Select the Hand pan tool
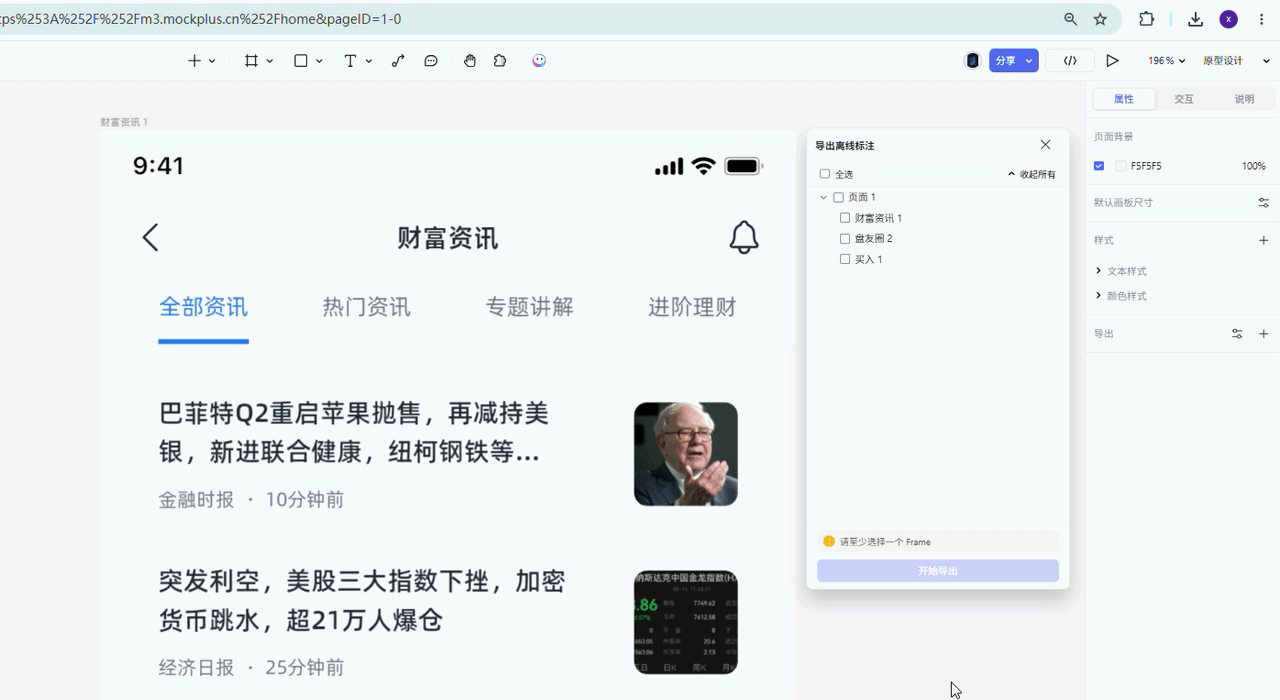 (470, 61)
